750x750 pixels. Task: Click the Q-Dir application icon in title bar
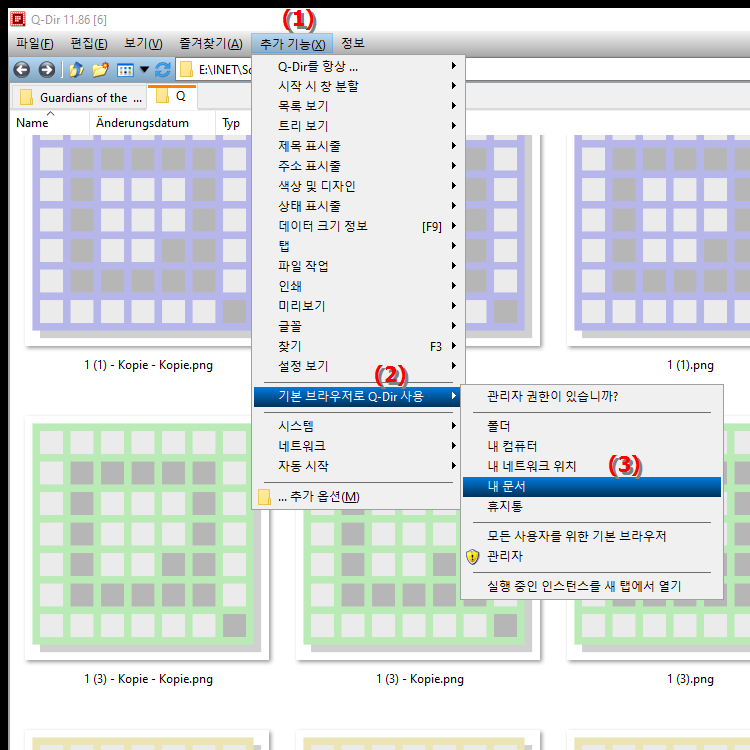18,19
